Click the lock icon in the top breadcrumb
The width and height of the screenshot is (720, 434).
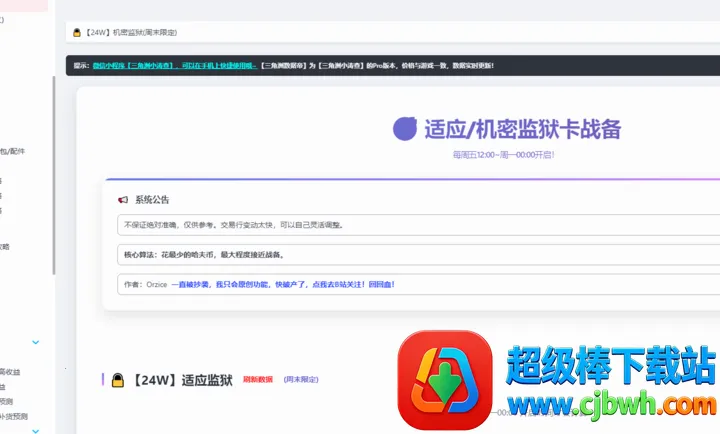pyautogui.click(x=75, y=32)
